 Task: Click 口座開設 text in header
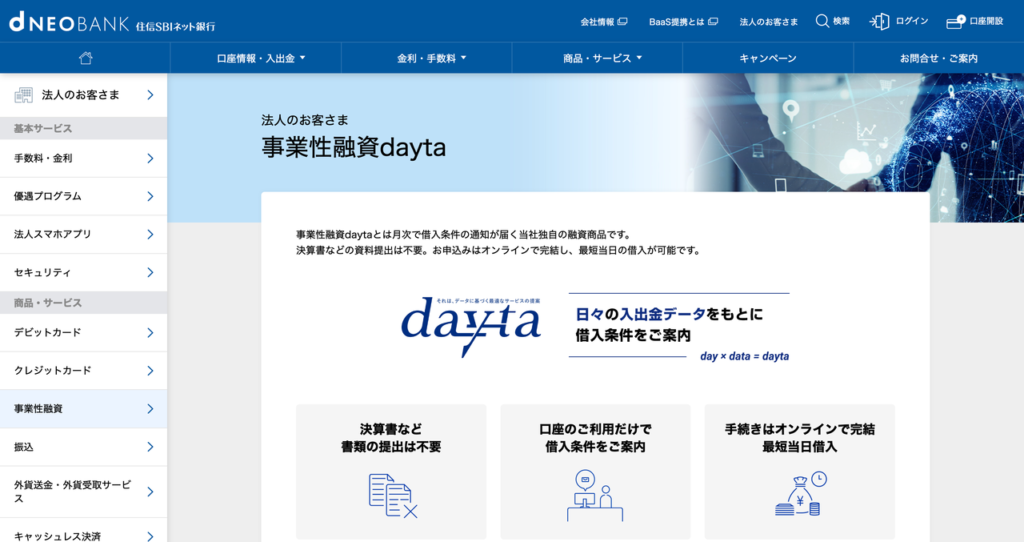click(x=986, y=21)
